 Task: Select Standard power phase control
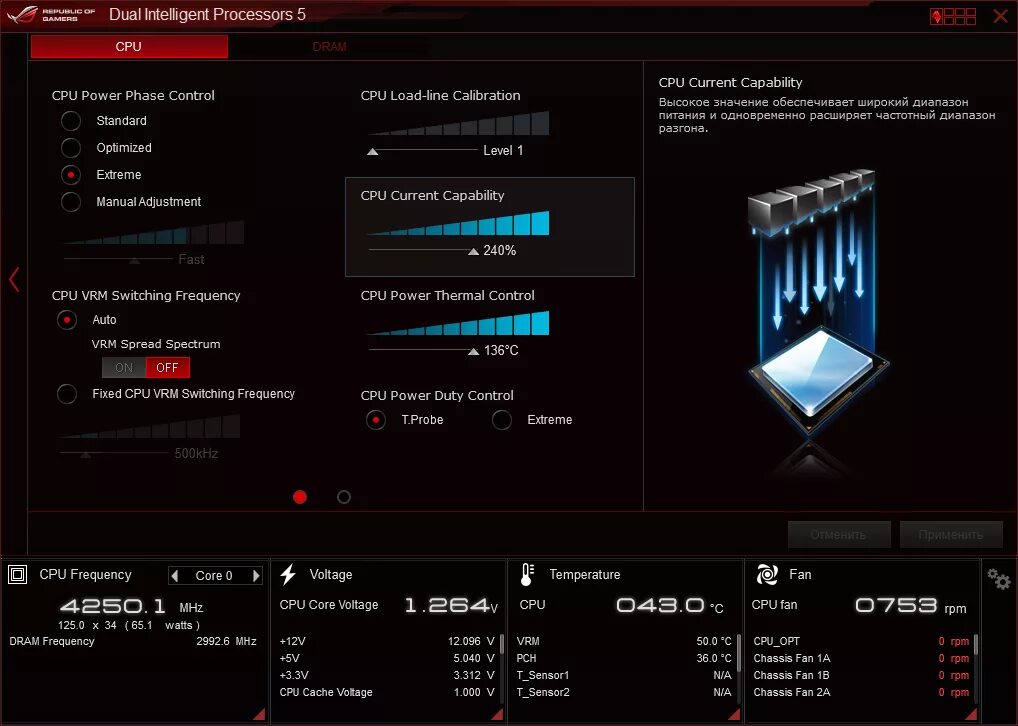71,121
